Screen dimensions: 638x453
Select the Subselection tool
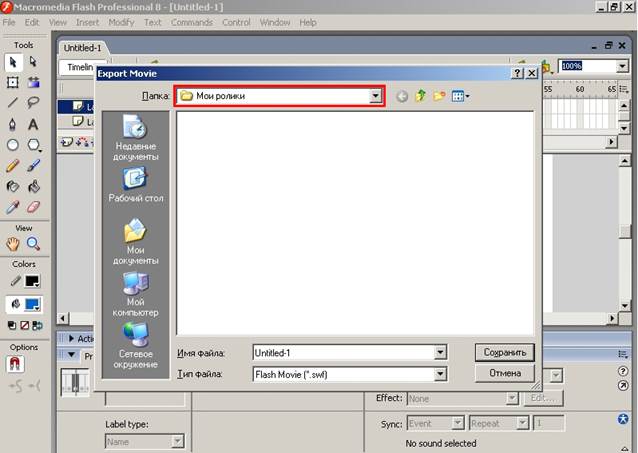pos(33,62)
